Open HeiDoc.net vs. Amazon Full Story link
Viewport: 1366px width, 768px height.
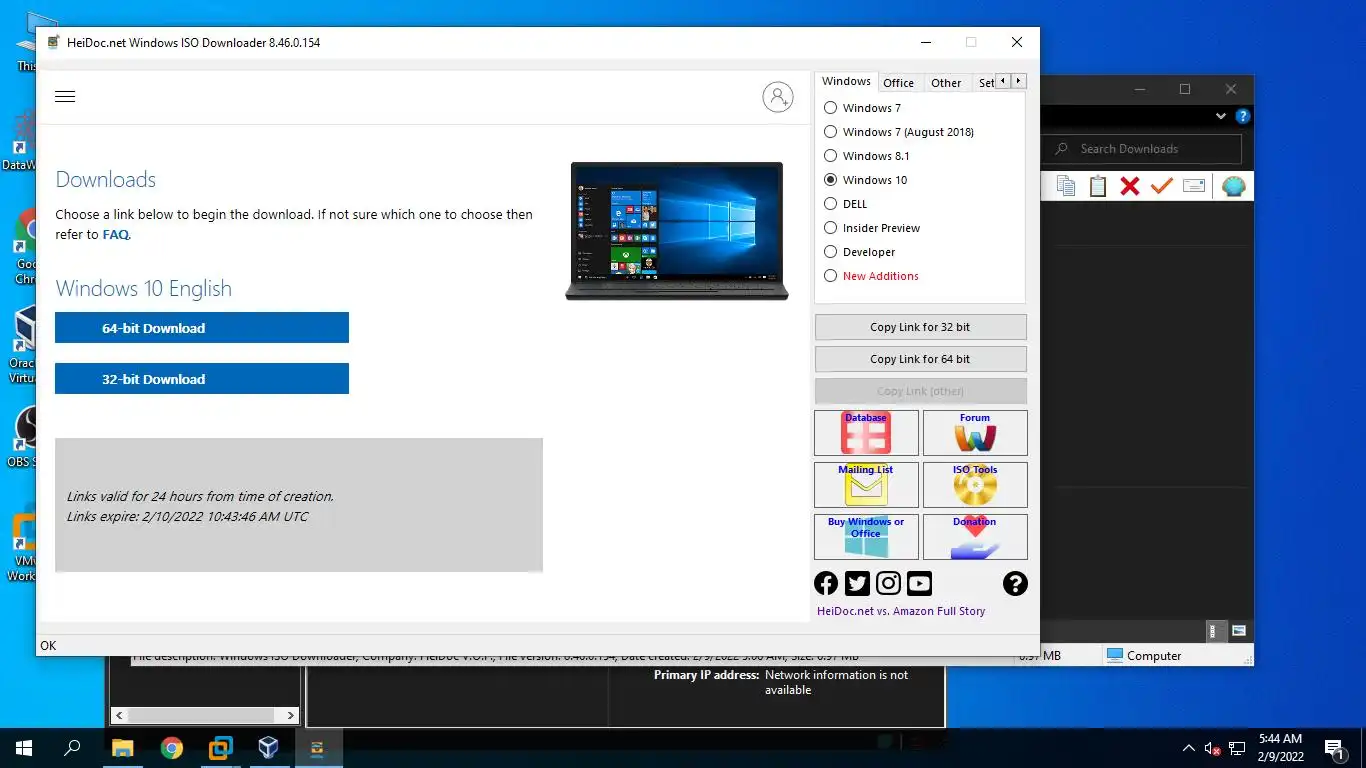(x=901, y=611)
